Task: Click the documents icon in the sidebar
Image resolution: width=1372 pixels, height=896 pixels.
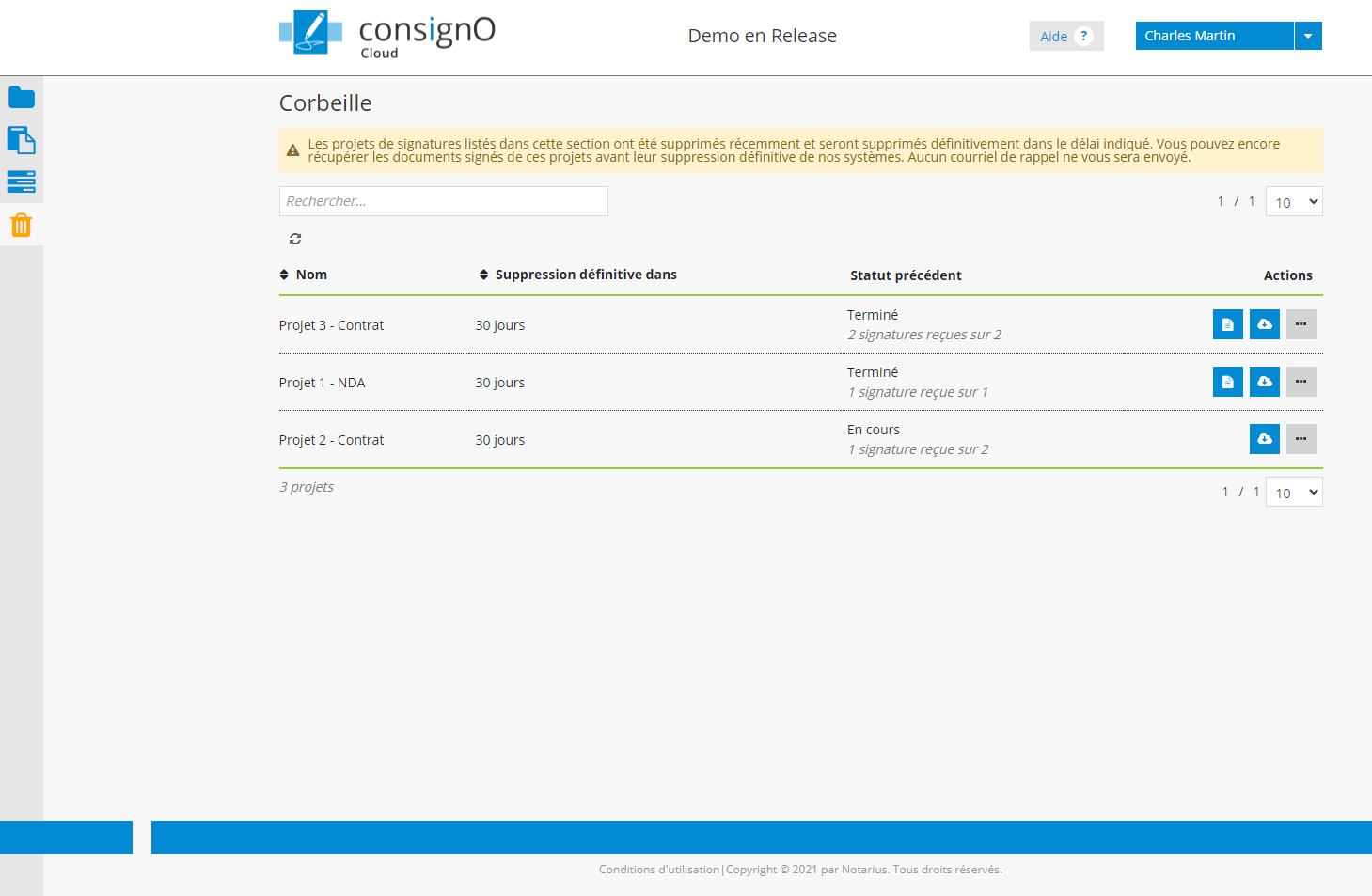Action: pos(21,140)
